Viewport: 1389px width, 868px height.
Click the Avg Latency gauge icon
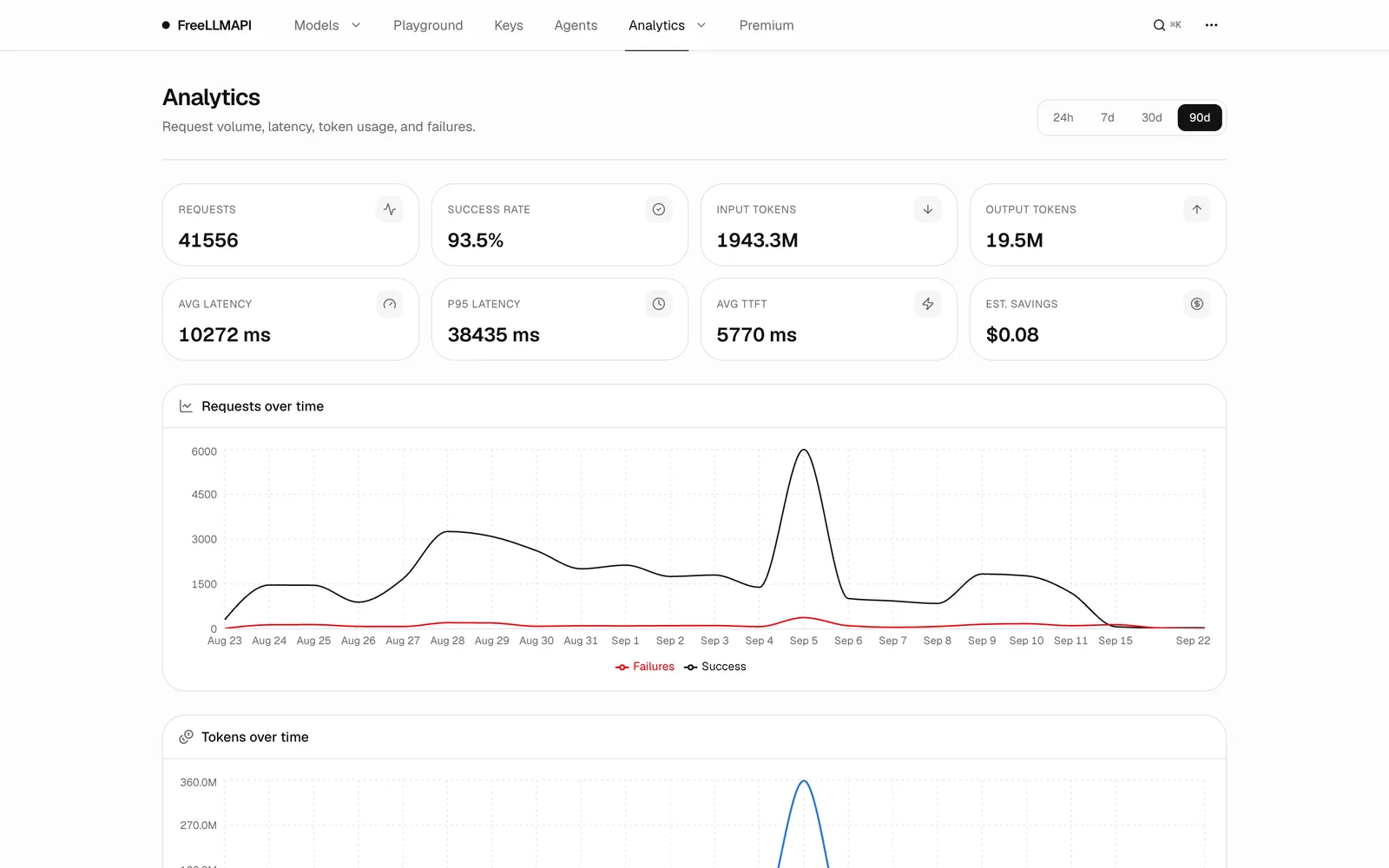pyautogui.click(x=390, y=304)
